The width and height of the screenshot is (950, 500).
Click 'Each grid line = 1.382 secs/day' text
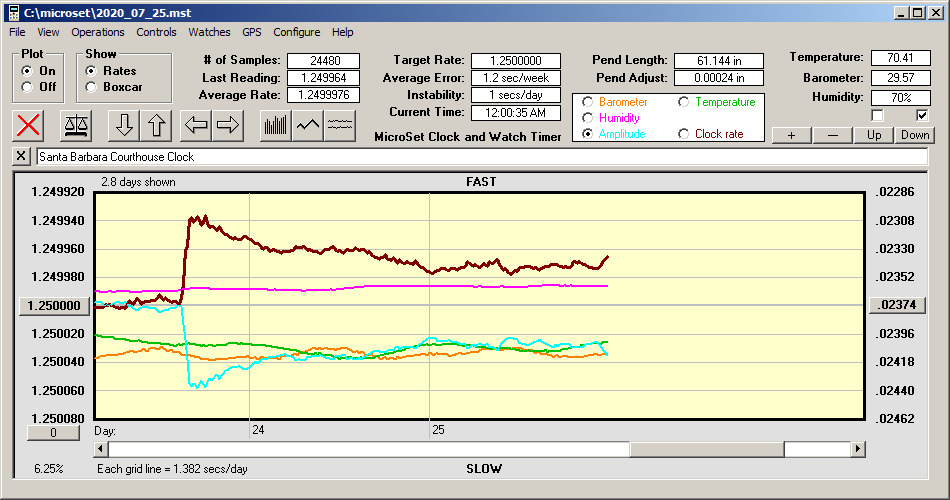tap(172, 468)
